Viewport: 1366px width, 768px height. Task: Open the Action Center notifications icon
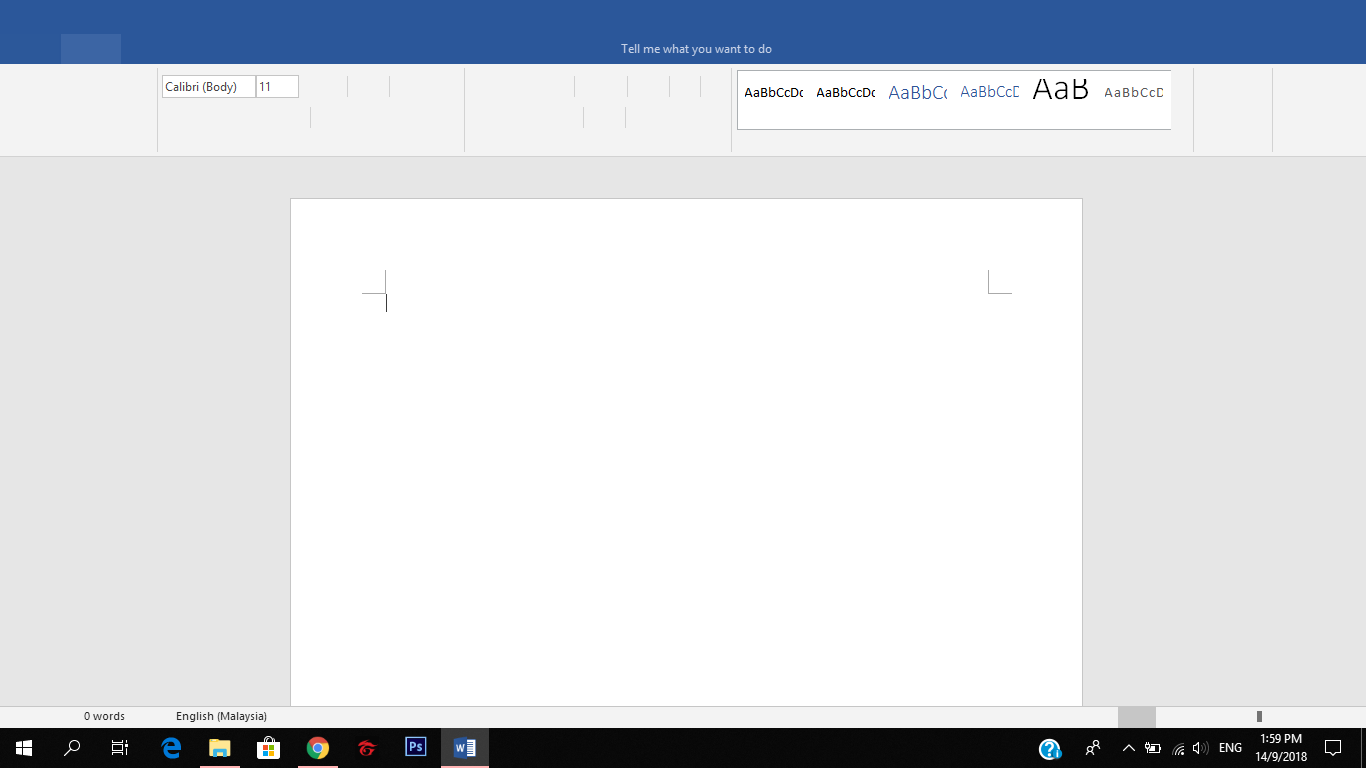point(1333,747)
